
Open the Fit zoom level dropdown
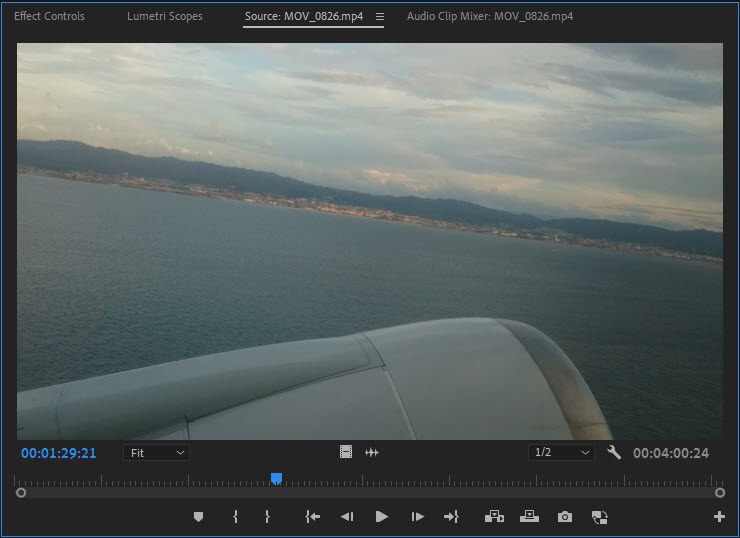pyautogui.click(x=156, y=453)
